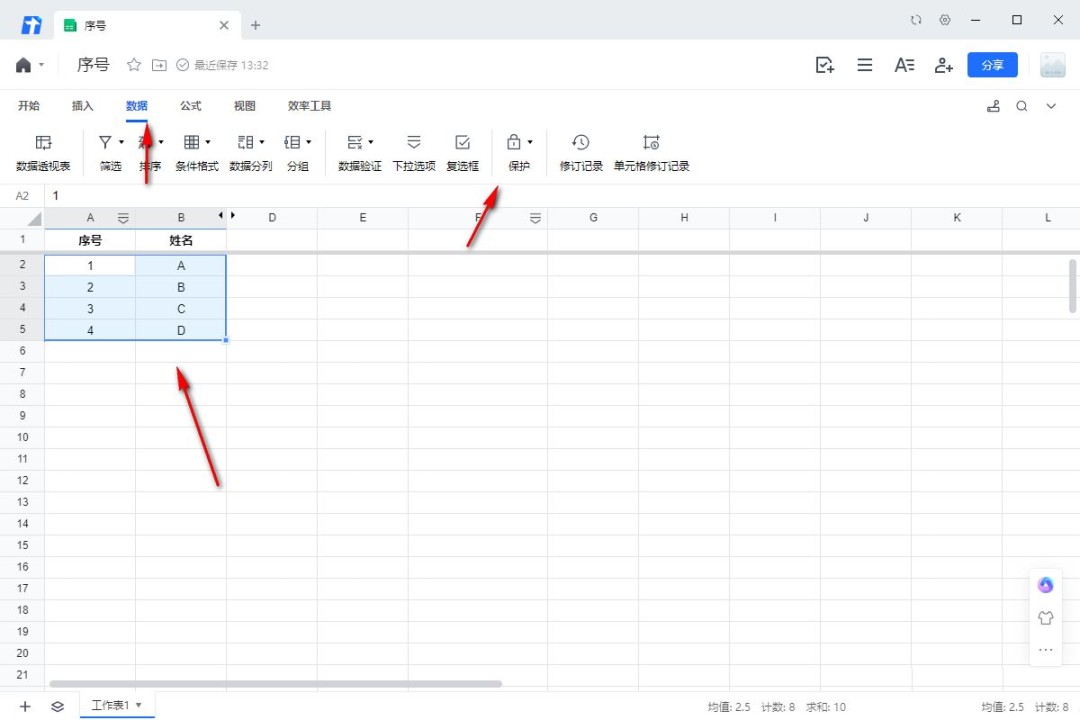The height and width of the screenshot is (720, 1080).
Task: Toggle the star to favorite this document
Action: [134, 65]
